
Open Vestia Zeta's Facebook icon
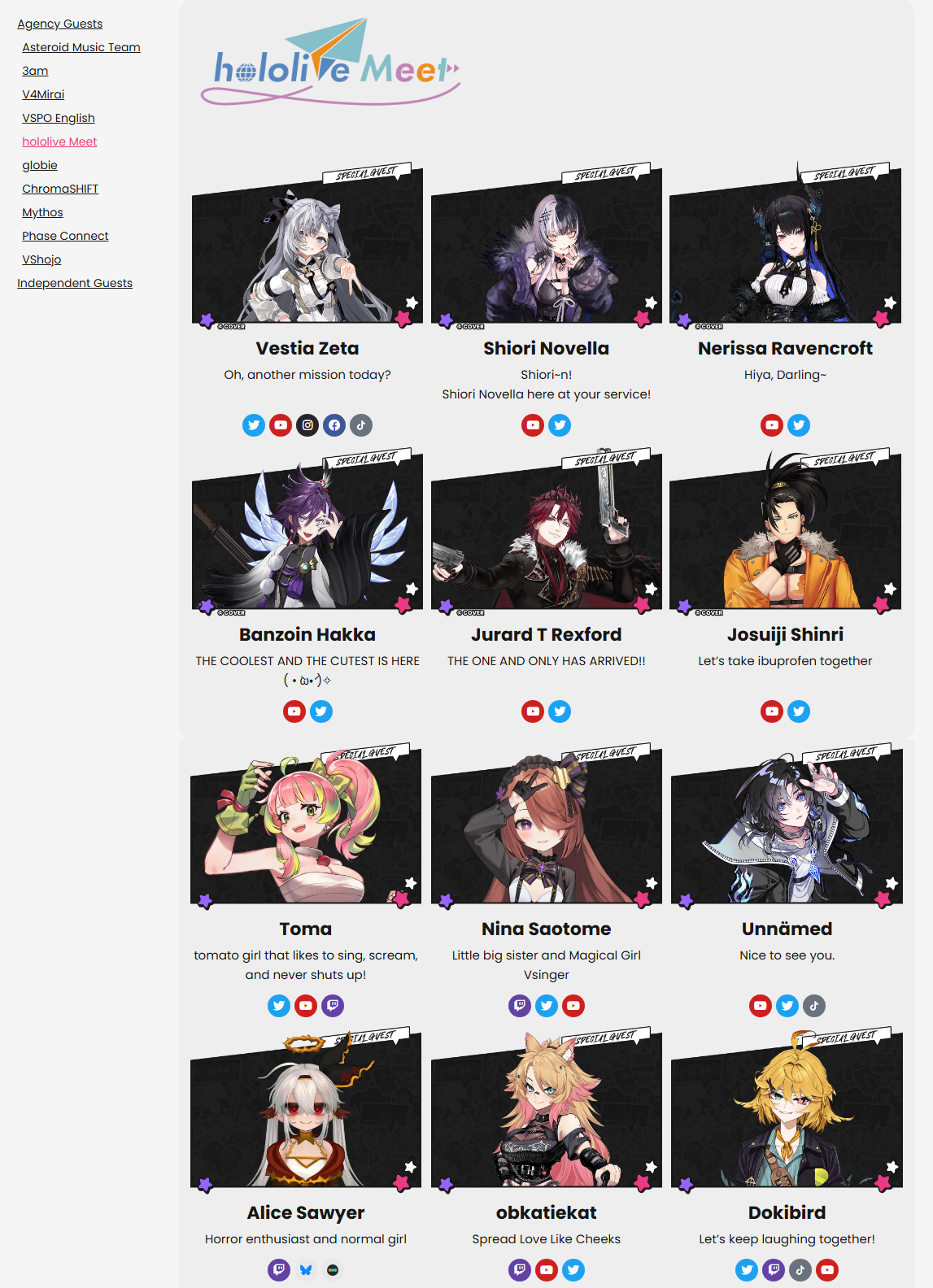(x=334, y=425)
